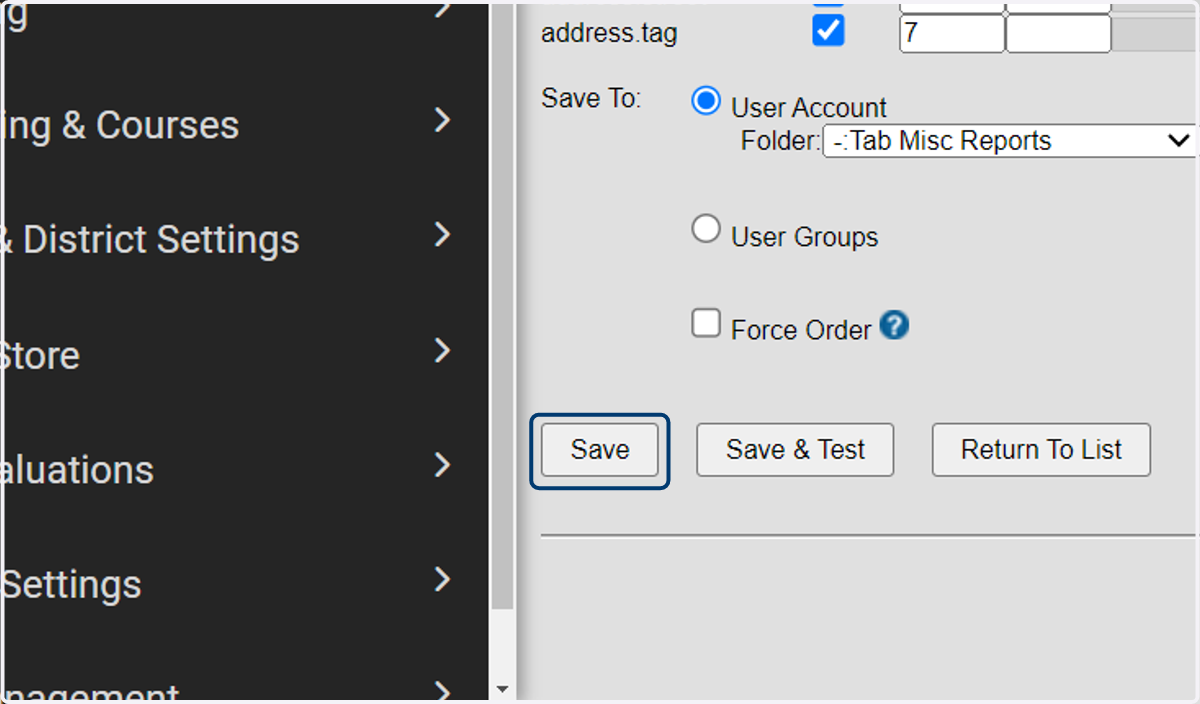Viewport: 1200px width, 704px height.
Task: Expand the District Settings chevron
Action: (444, 236)
